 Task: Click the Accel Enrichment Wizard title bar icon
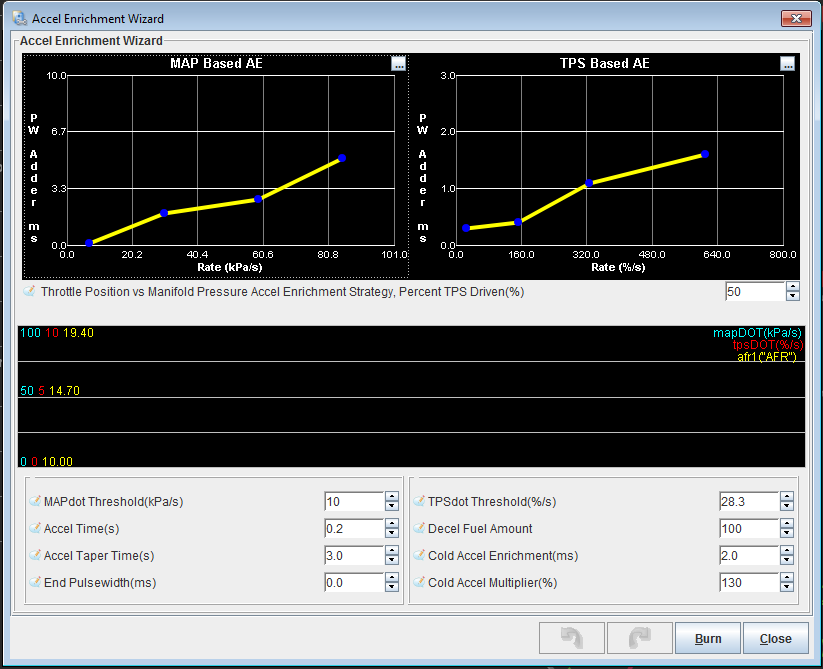[19, 18]
